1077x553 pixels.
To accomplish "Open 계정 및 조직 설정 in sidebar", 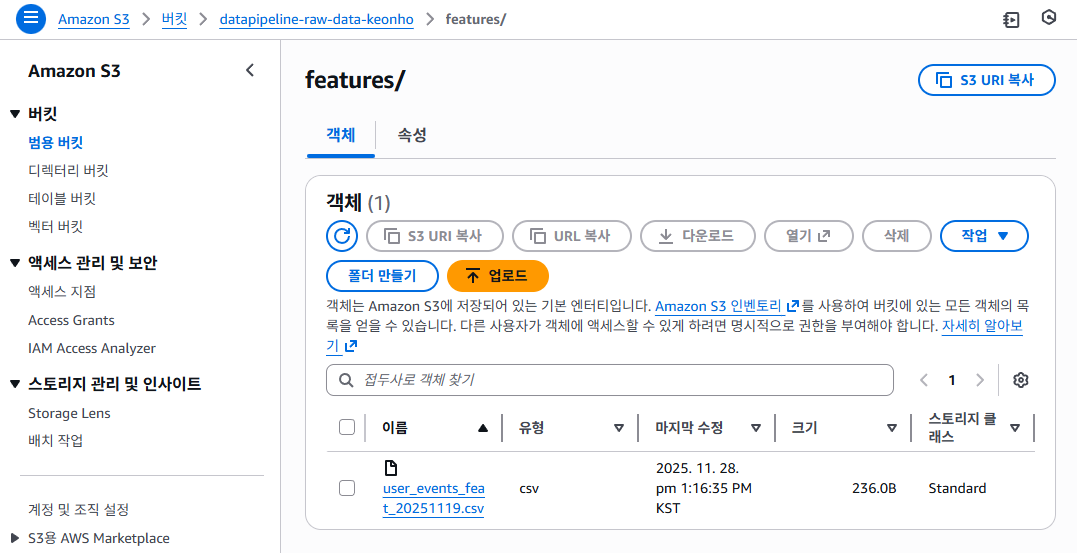I will pos(78,510).
